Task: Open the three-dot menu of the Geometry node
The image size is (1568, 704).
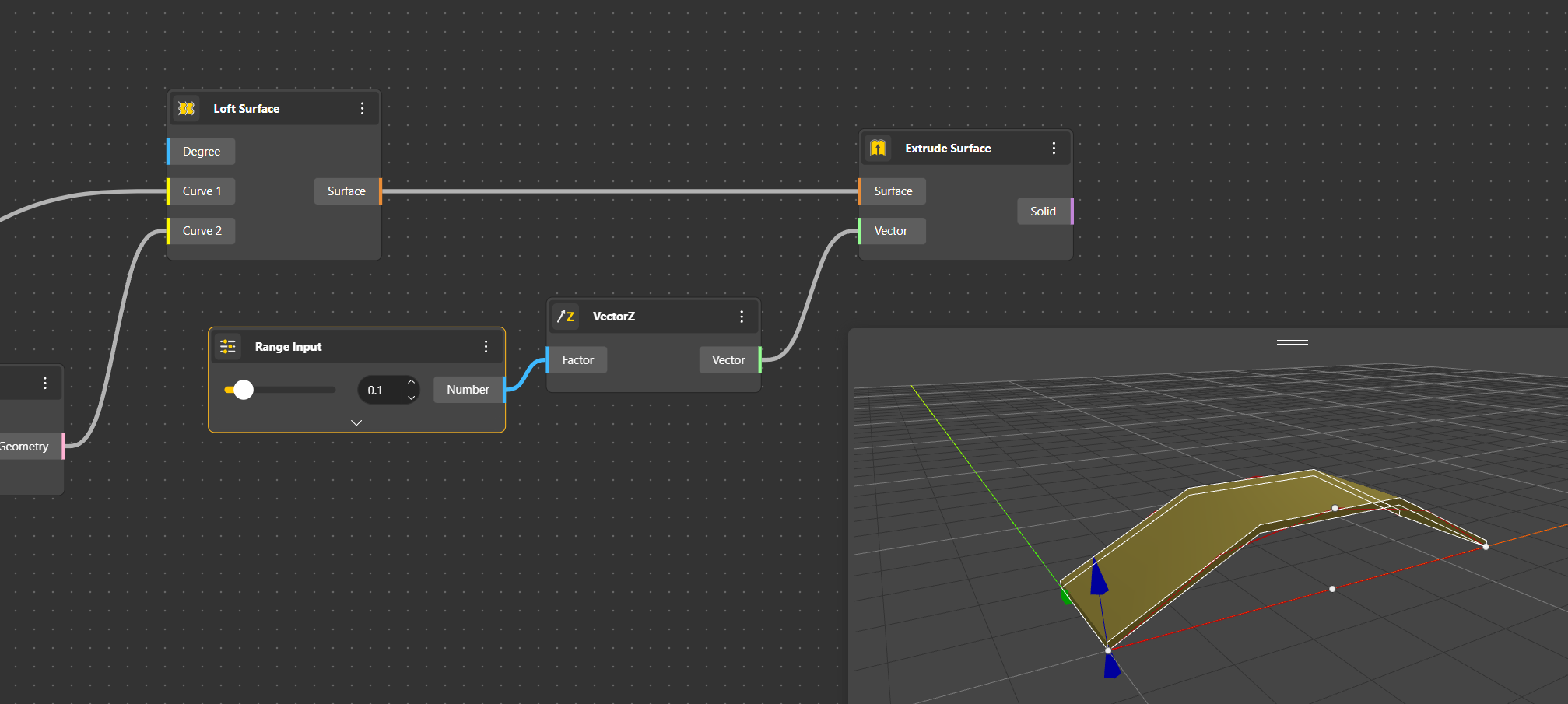Action: coord(45,383)
